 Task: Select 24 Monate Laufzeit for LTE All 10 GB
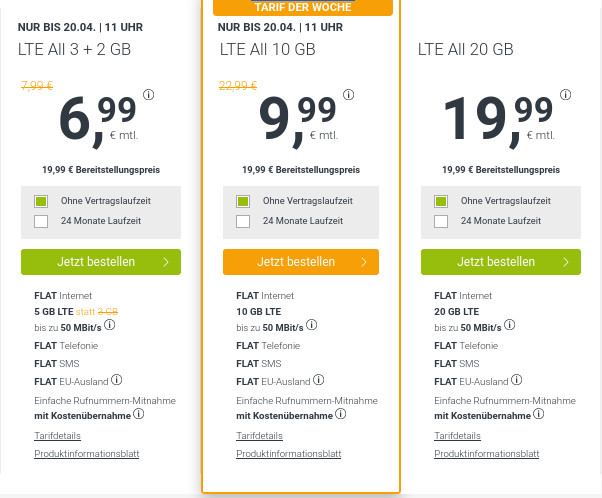(x=243, y=221)
